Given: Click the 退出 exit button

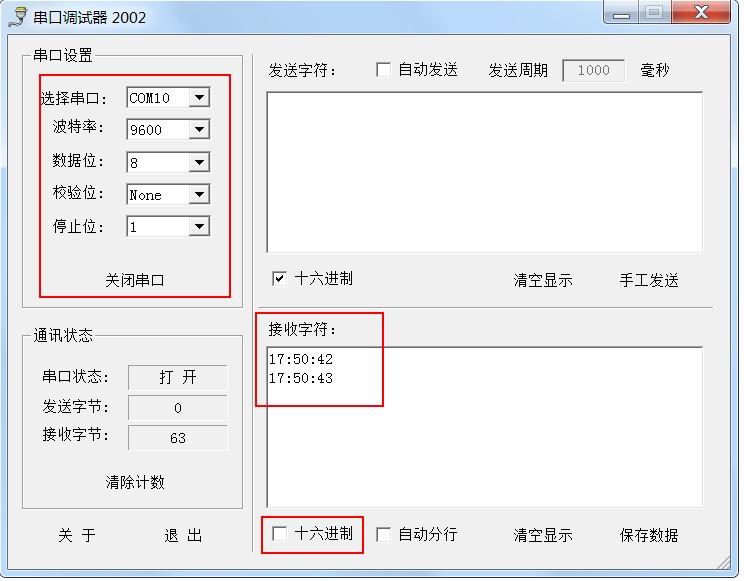Looking at the screenshot, I should (183, 536).
